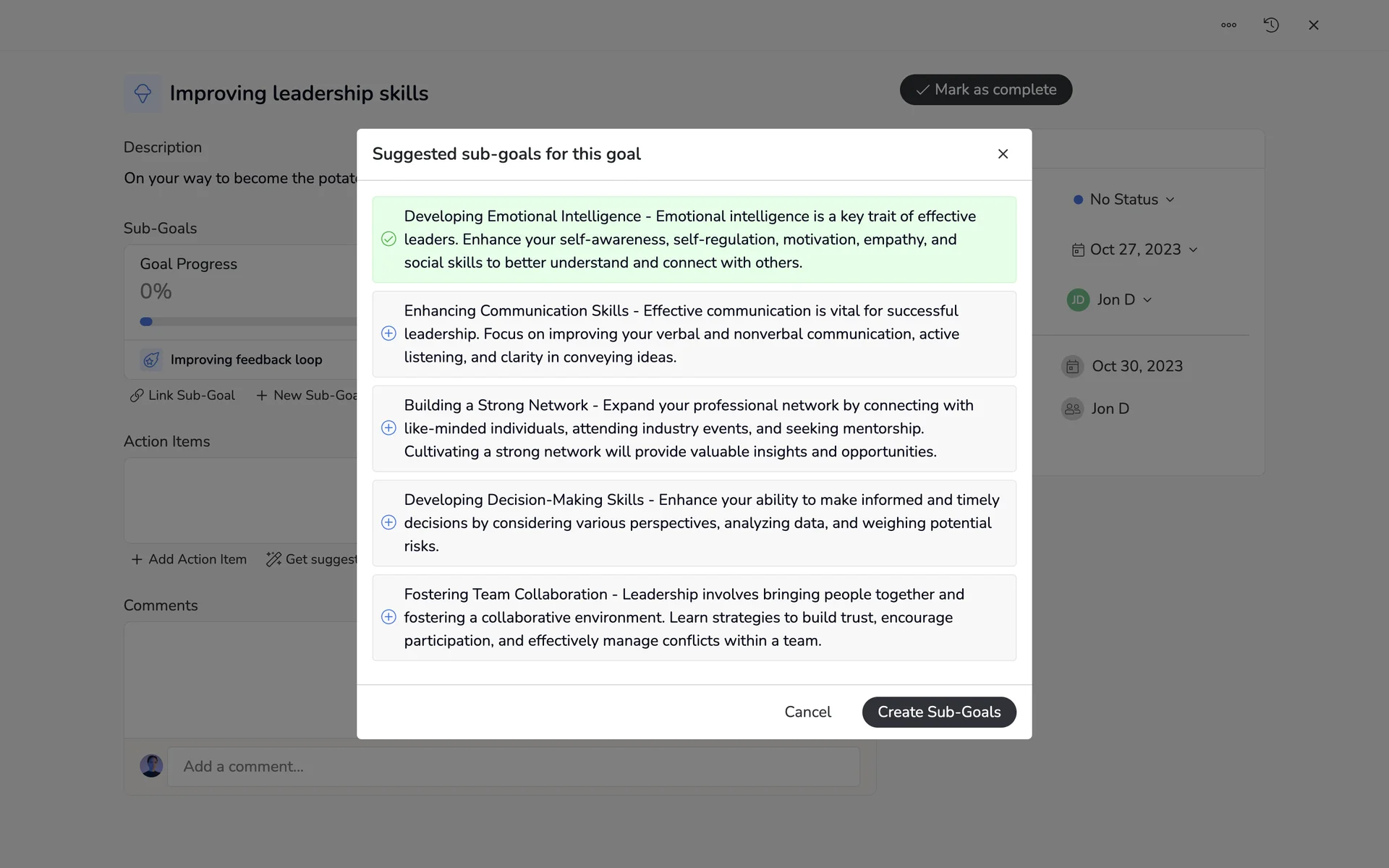Click the JD avatar next to Jon D
1389x868 pixels.
[1078, 299]
